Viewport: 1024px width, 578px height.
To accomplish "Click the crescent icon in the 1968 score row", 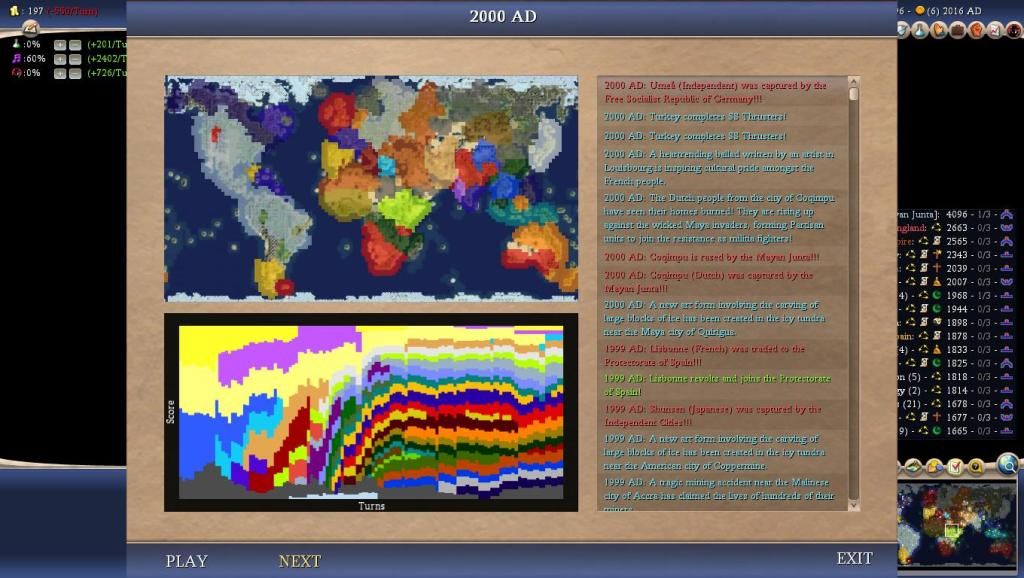I will pos(936,295).
